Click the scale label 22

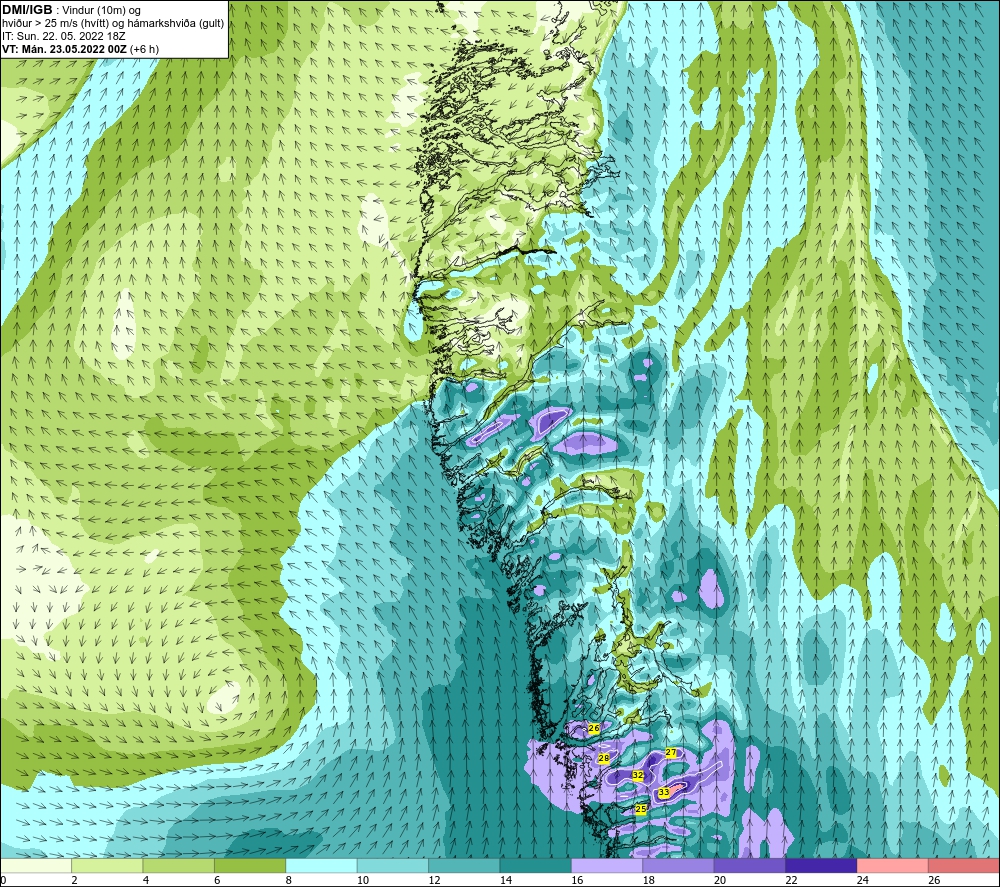(791, 881)
